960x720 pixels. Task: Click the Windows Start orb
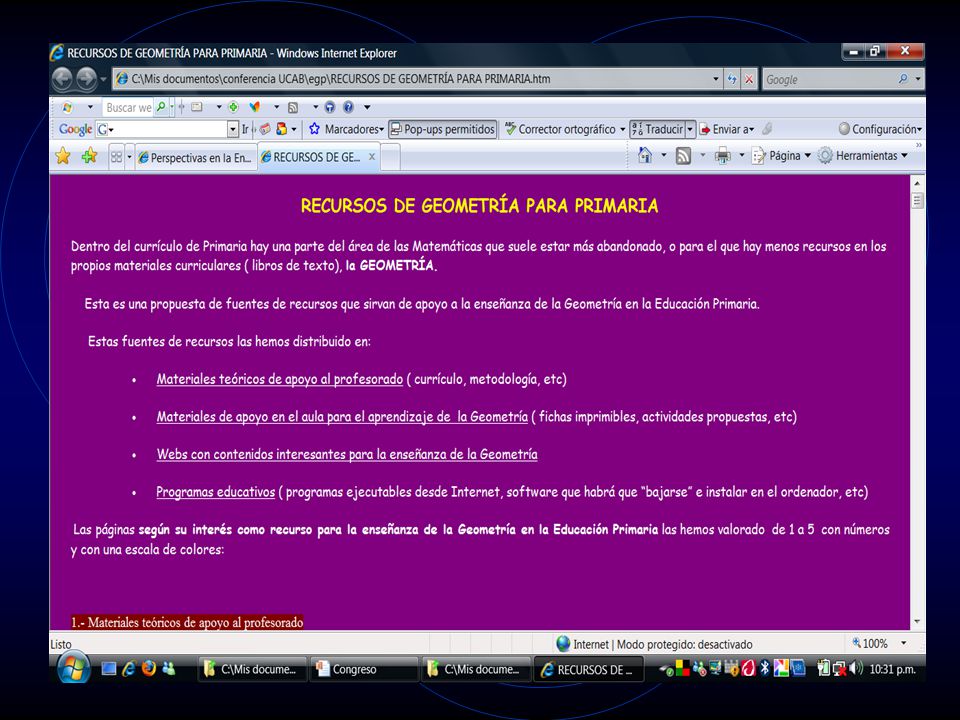coord(73,668)
